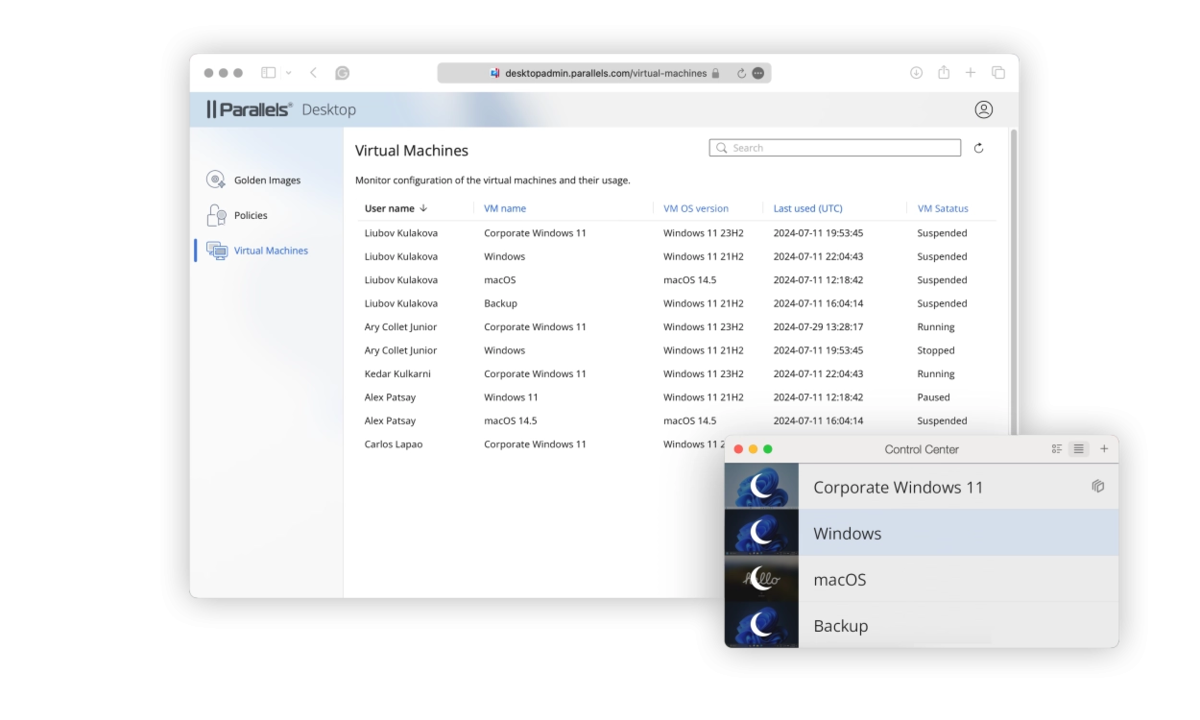Open the user account profile icon
Viewport: 1200px width, 720px height.
click(x=983, y=110)
